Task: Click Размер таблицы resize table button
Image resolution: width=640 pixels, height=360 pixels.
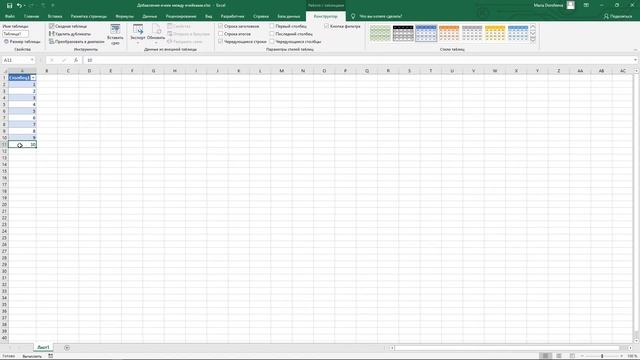Action: point(22,42)
